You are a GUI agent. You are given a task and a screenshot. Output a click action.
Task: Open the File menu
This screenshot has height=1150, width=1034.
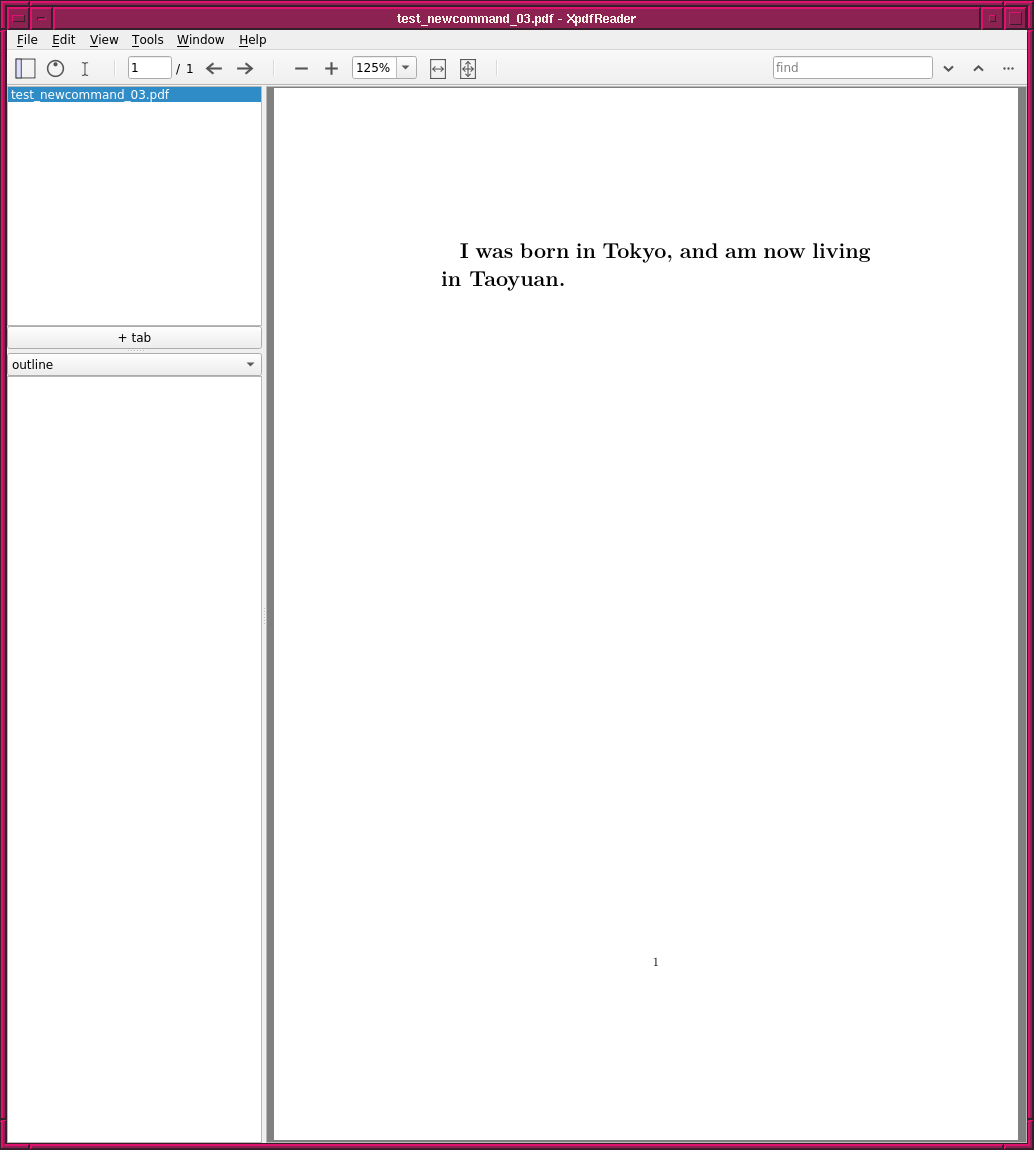click(27, 40)
